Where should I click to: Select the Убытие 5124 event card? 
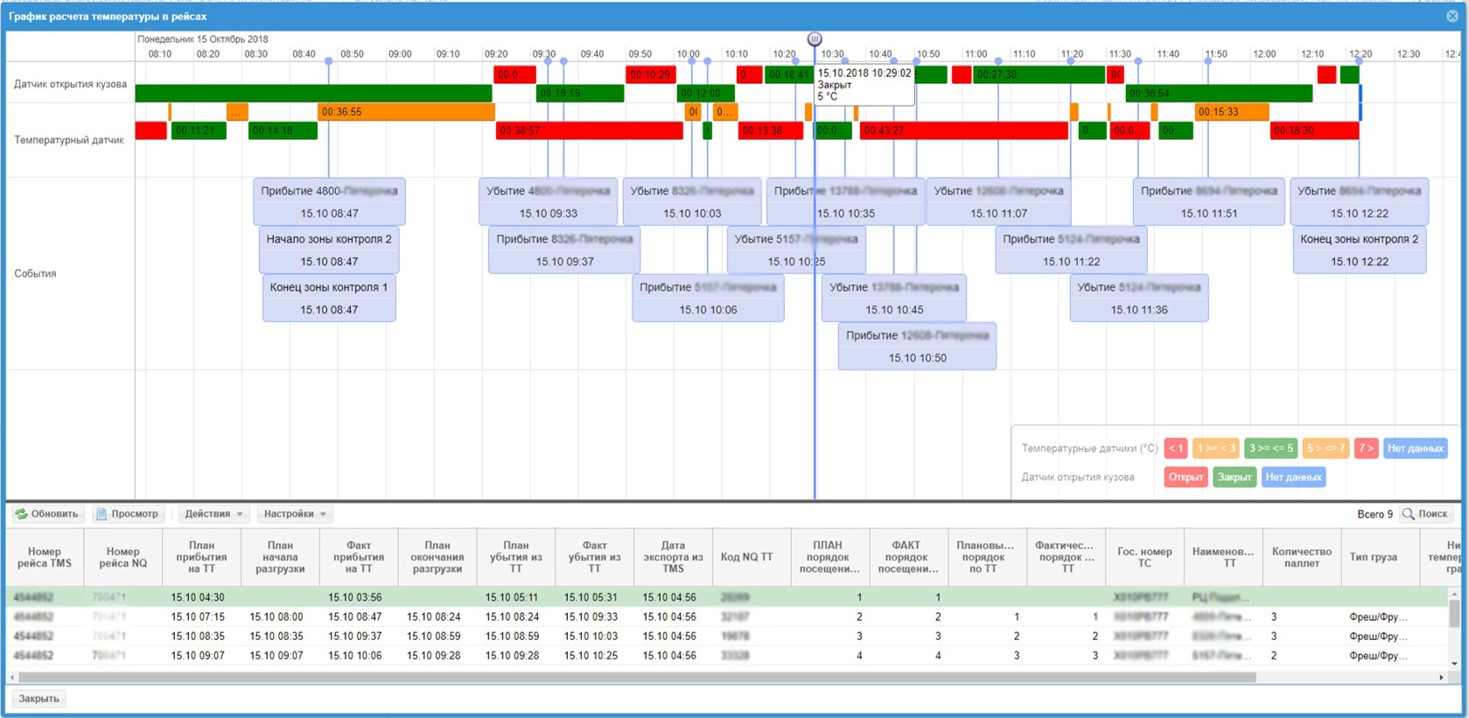pos(1139,298)
